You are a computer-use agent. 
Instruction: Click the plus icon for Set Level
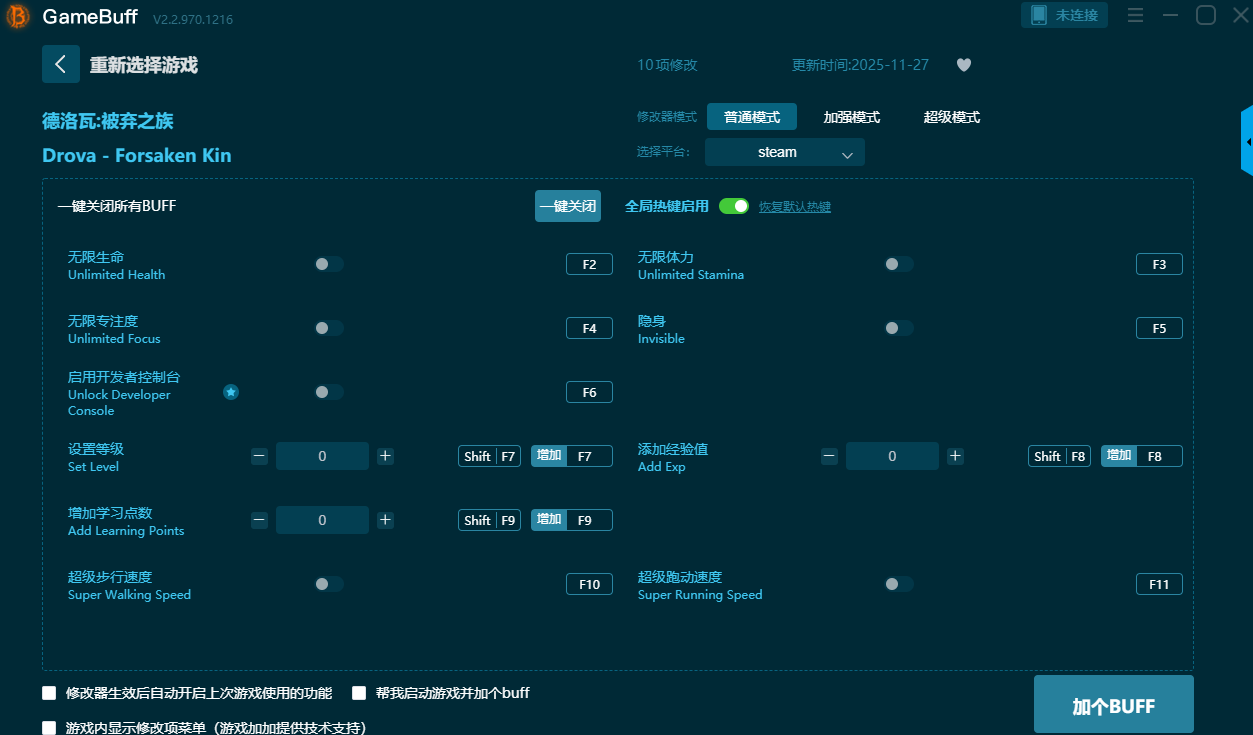click(386, 456)
